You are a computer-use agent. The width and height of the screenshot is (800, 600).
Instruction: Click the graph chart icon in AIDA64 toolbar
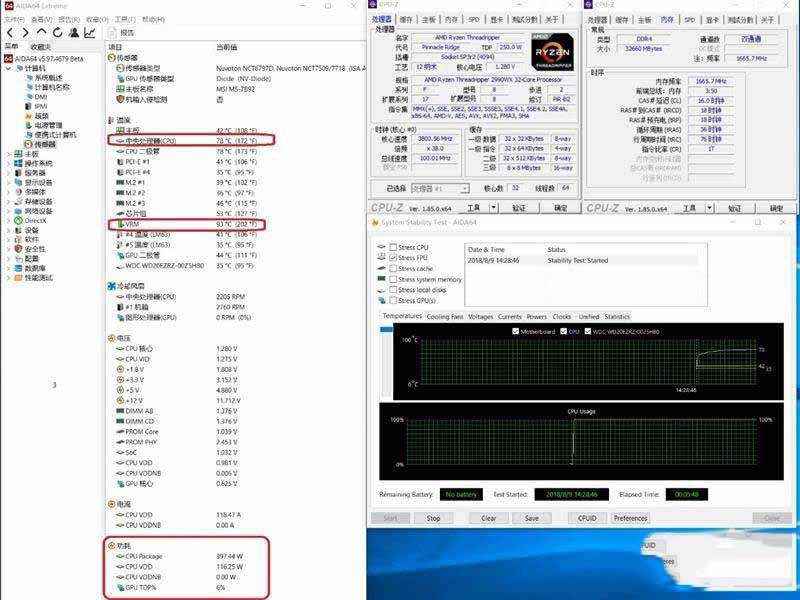pyautogui.click(x=87, y=33)
